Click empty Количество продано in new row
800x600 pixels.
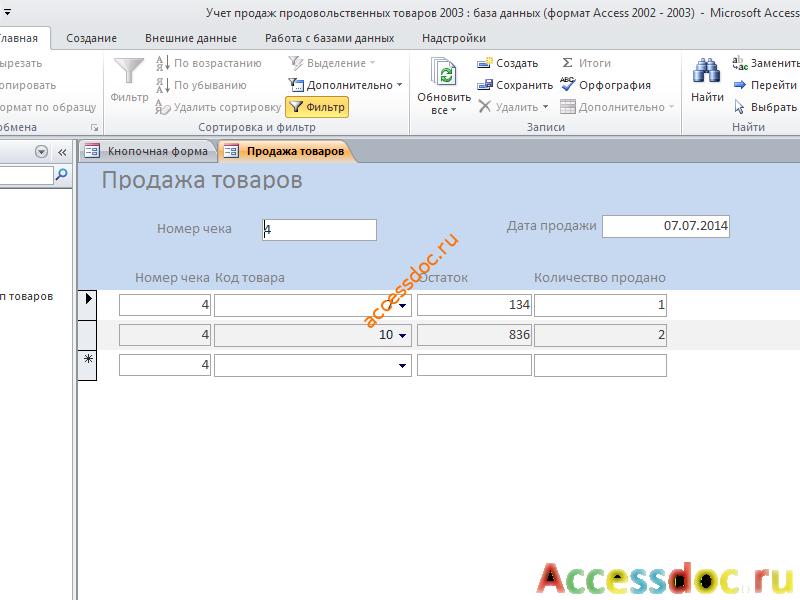click(x=600, y=365)
